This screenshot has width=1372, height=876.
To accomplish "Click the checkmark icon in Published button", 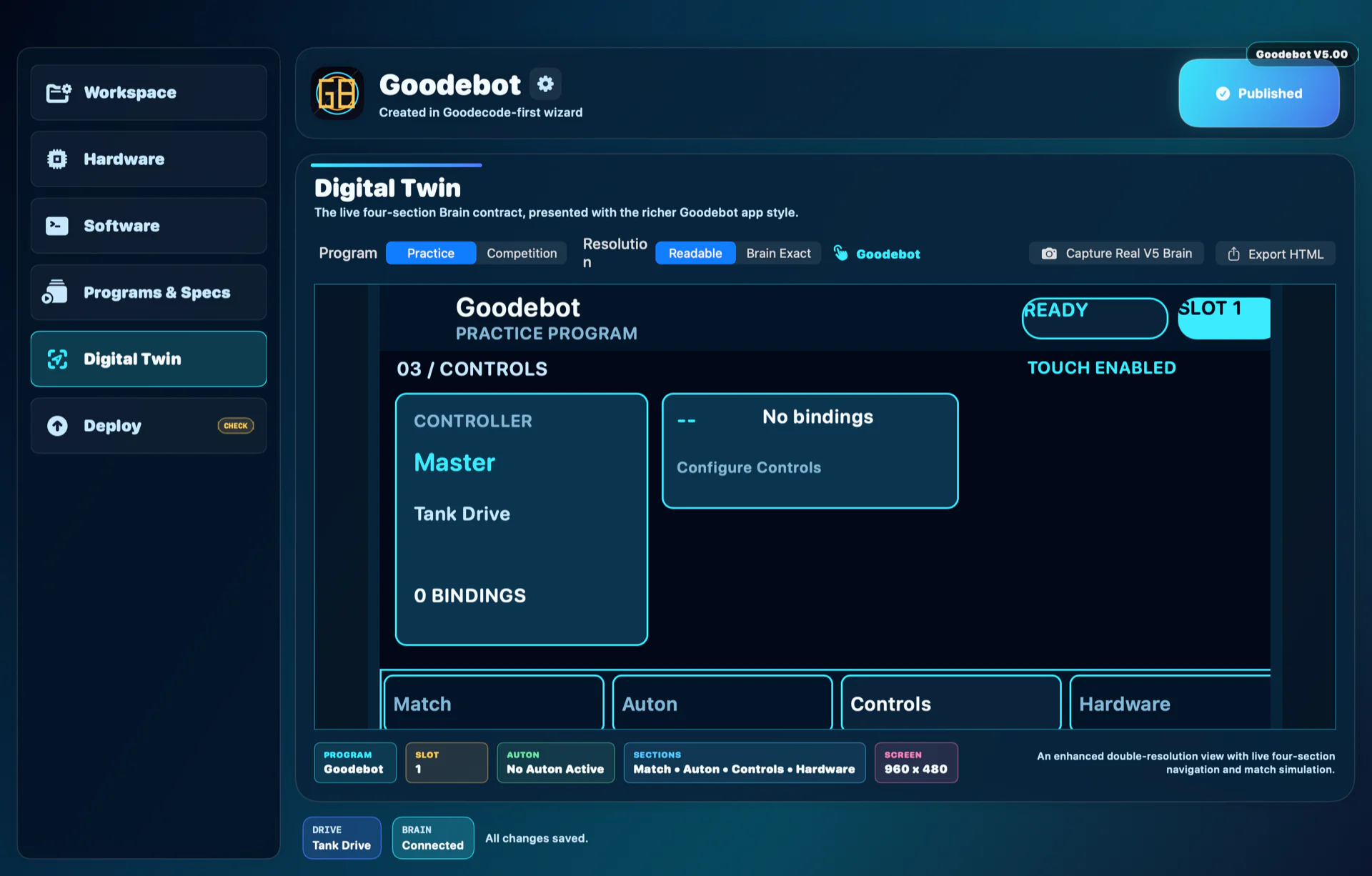I will pyautogui.click(x=1223, y=94).
